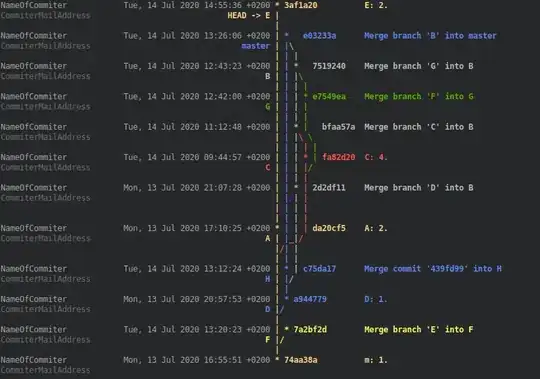Select commit hash 2d2df11
540x379 pixels.
(x=329, y=188)
